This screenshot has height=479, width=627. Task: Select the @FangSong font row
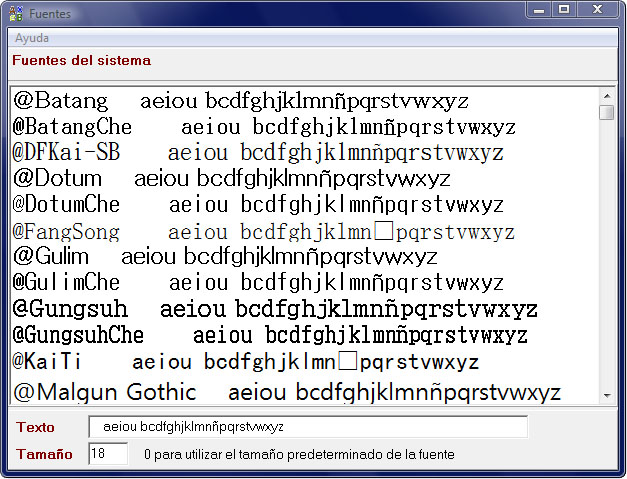point(305,232)
